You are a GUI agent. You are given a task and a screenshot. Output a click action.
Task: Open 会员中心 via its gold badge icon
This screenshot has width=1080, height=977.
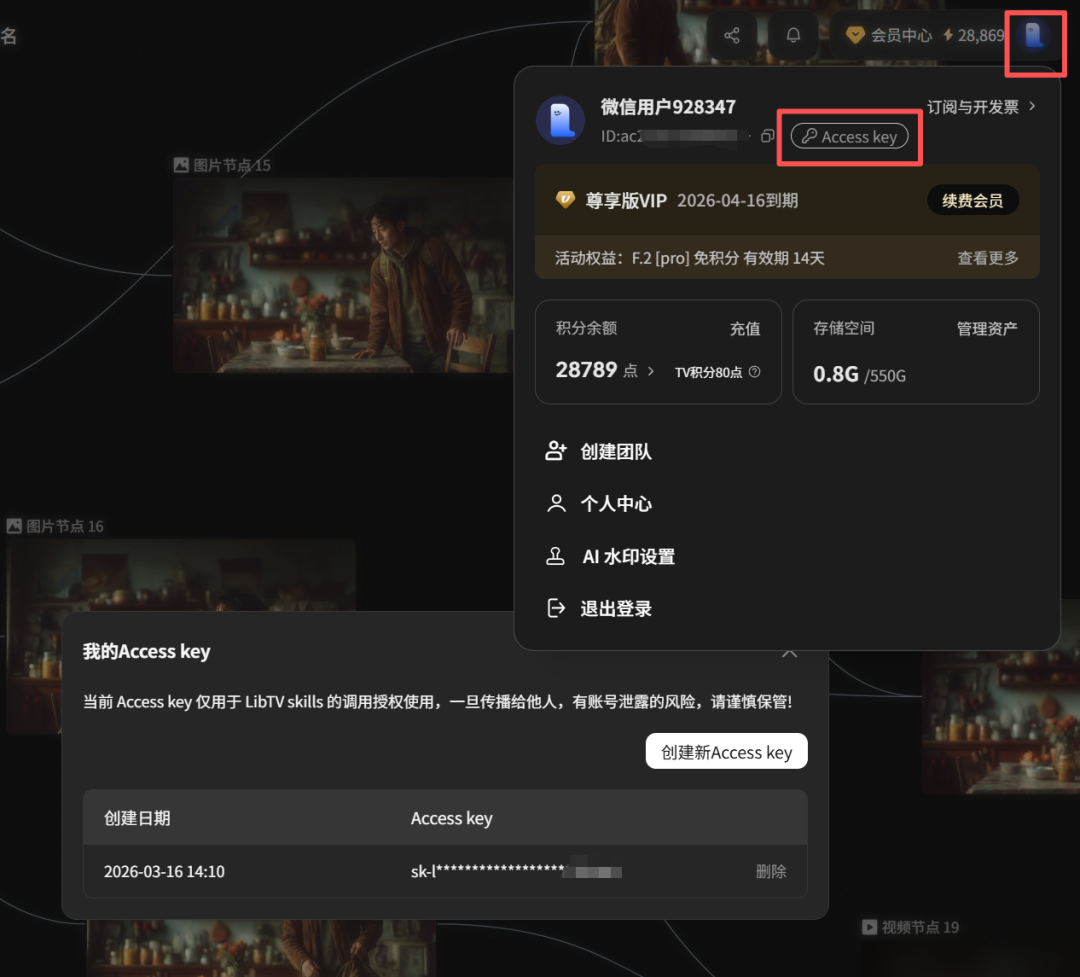coord(855,34)
